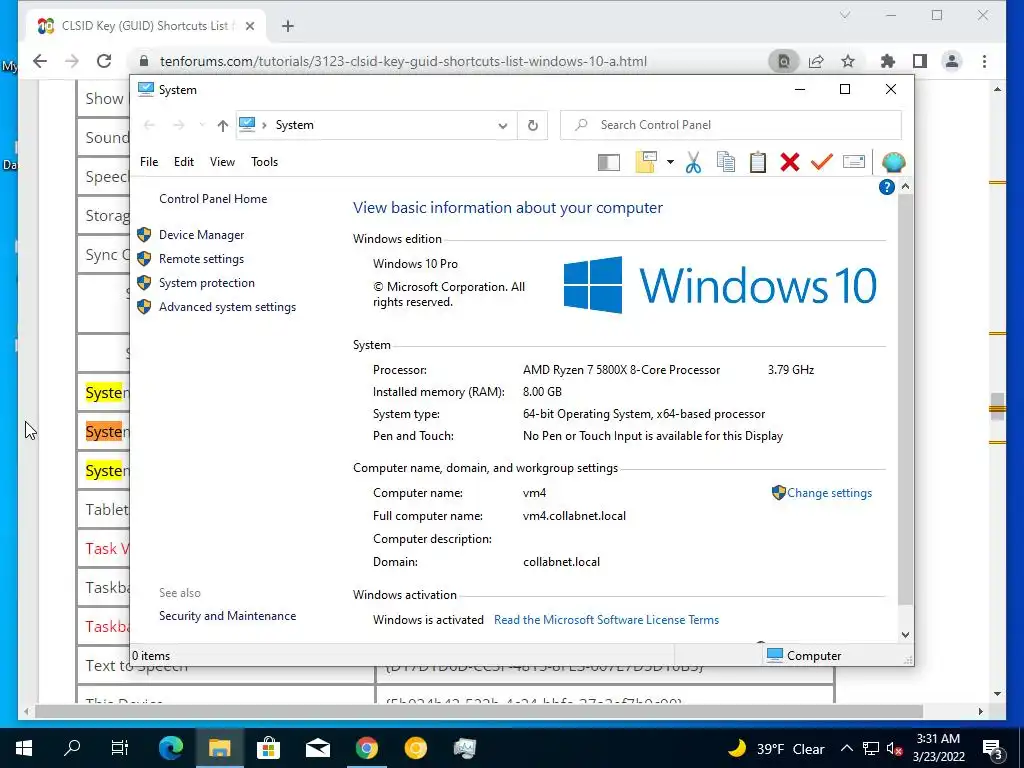Click the red X Delete icon
Screen dimensions: 1024x768
coord(790,162)
